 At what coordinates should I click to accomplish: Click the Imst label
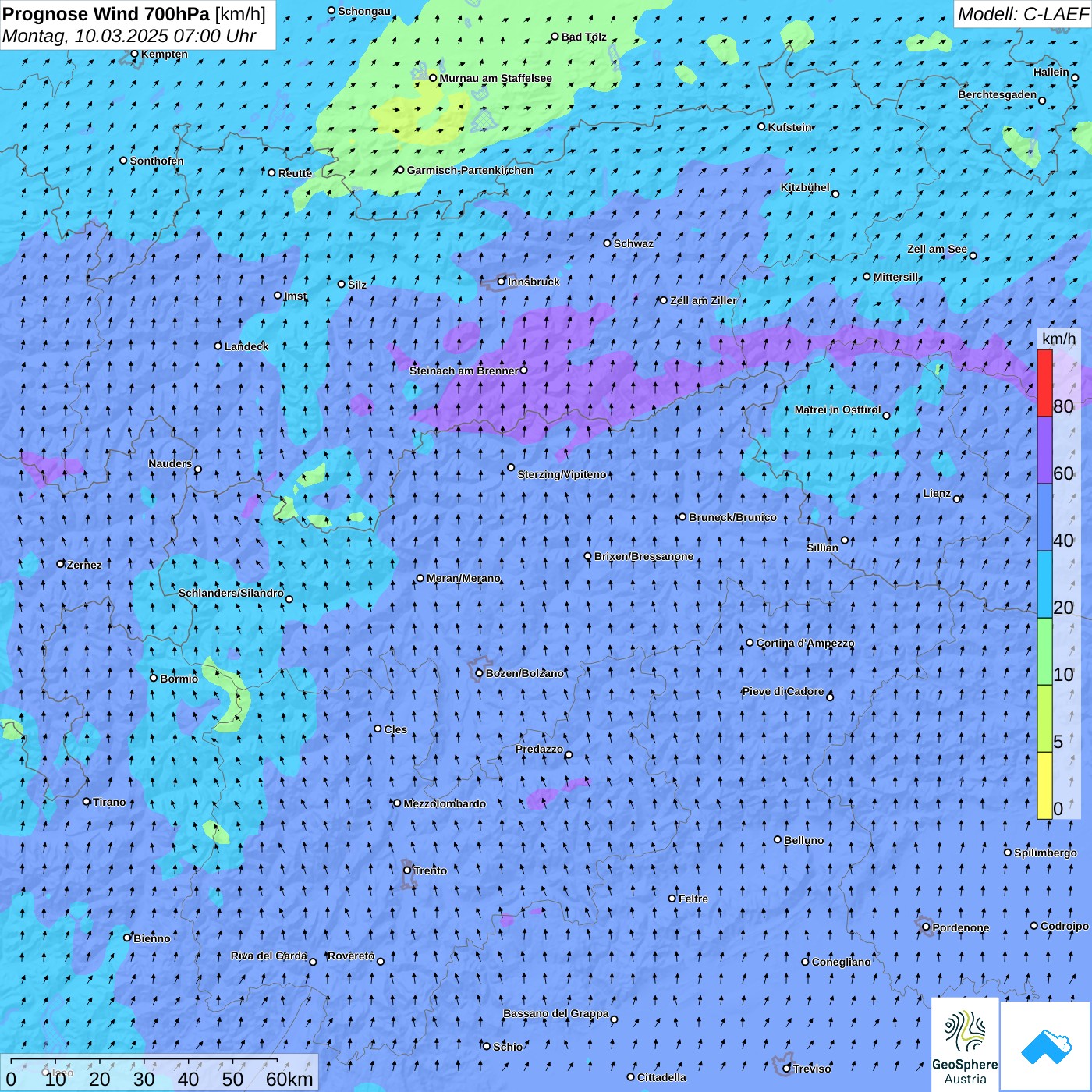coord(296,296)
